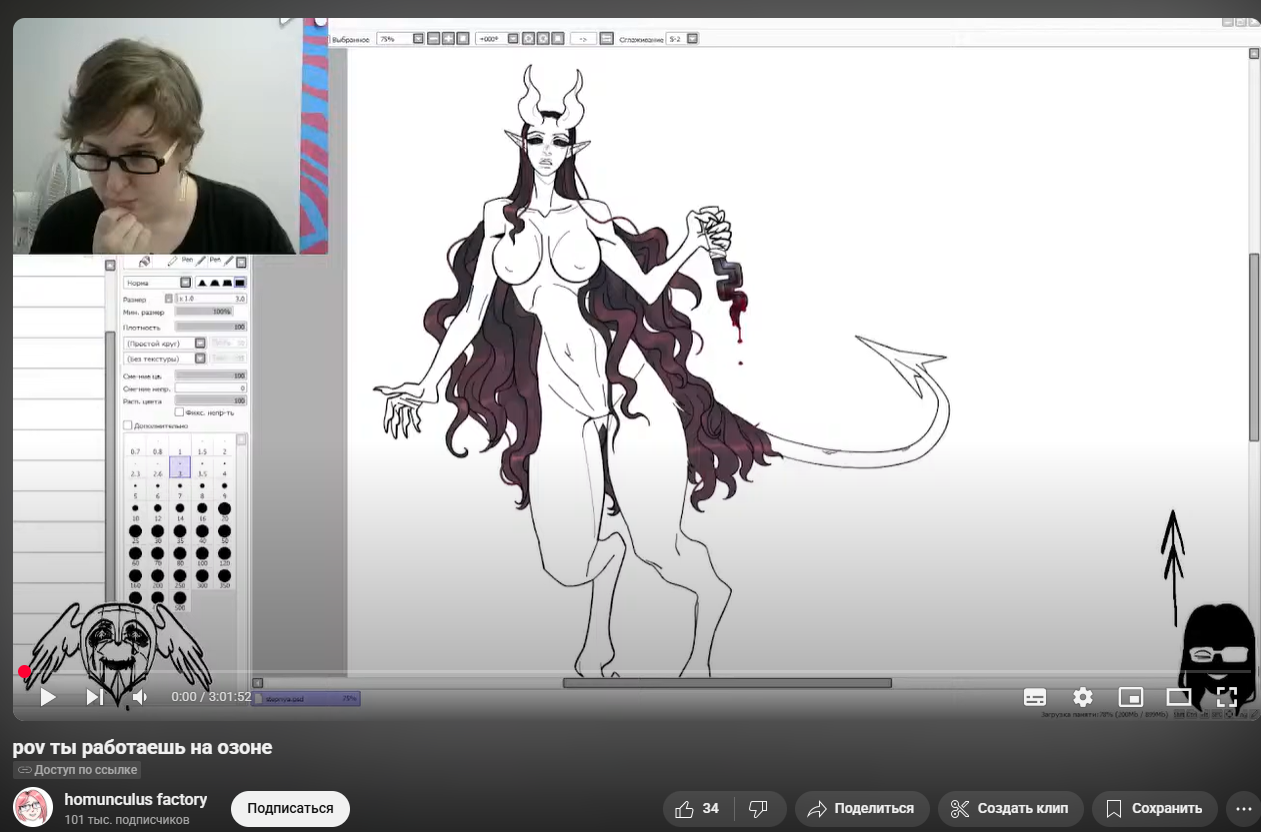The width and height of the screenshot is (1261, 832).
Task: Expand the 'Норма' blend mode dropdown
Action: [186, 283]
